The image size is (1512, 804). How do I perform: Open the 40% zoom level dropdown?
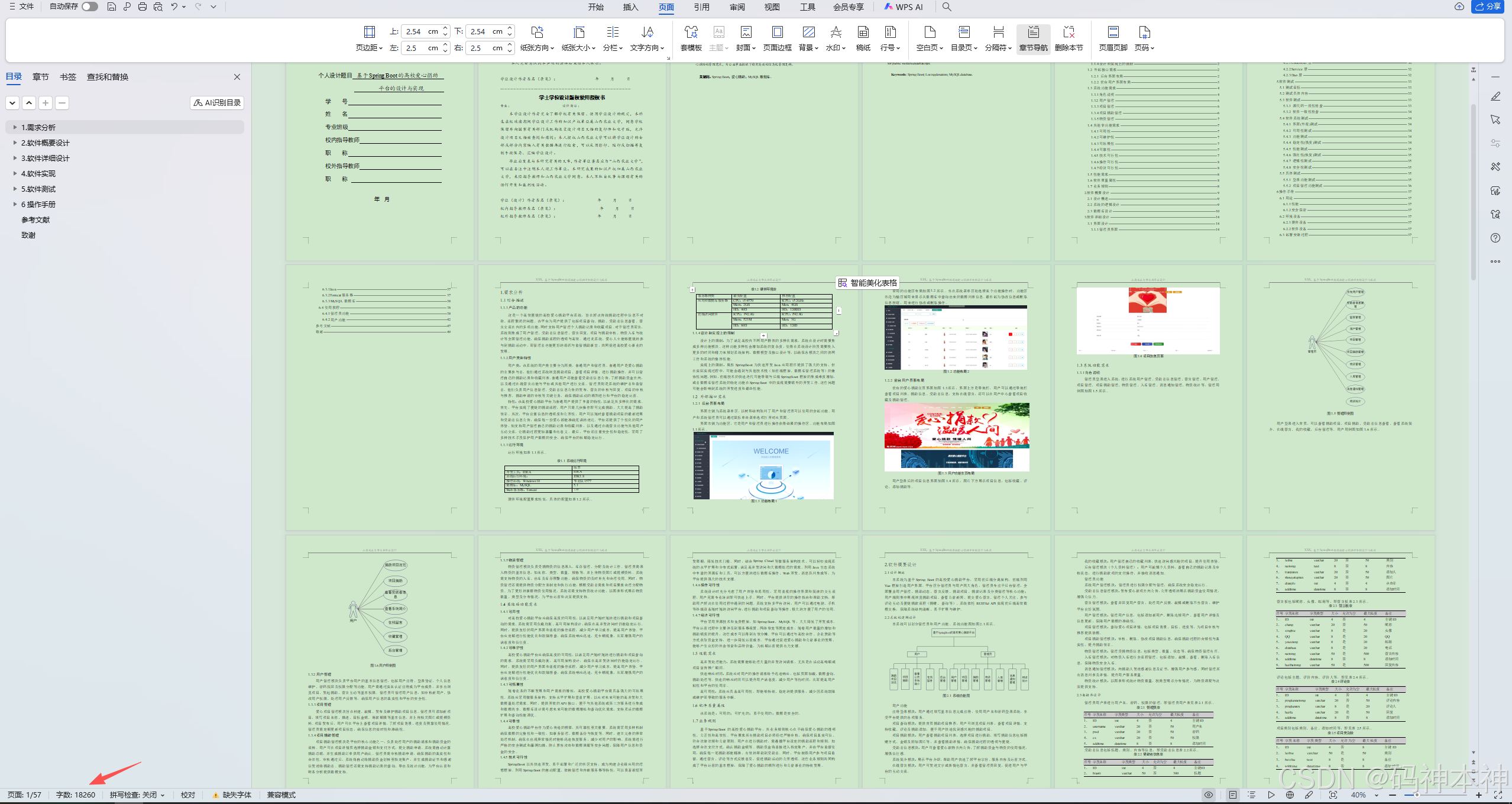click(1377, 795)
